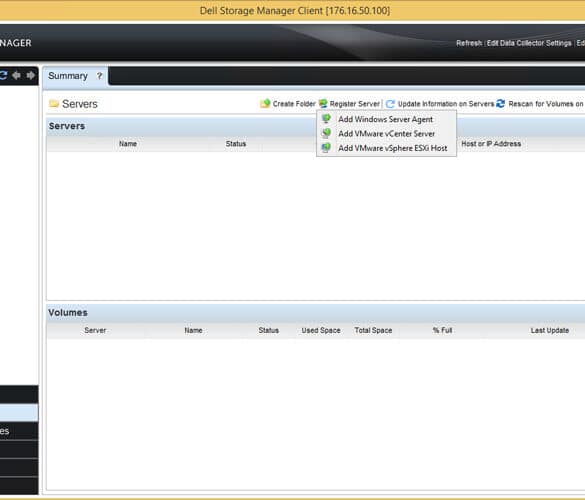Click the Add Windows Server Agent icon

coord(326,119)
